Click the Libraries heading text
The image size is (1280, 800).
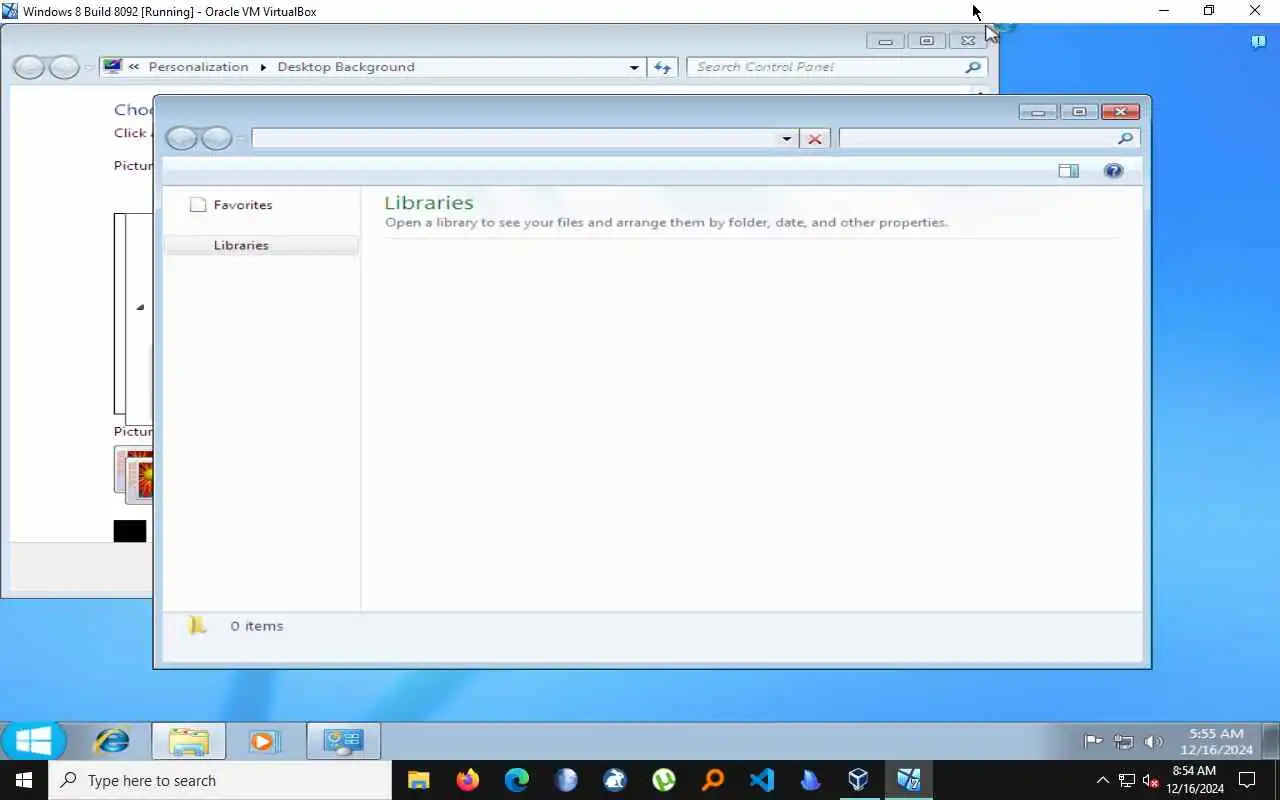pos(429,202)
